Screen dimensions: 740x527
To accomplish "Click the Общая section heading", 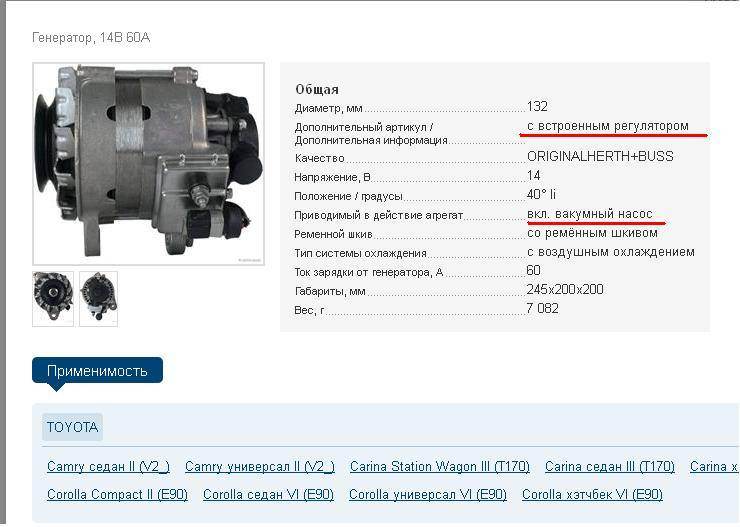I will point(317,89).
